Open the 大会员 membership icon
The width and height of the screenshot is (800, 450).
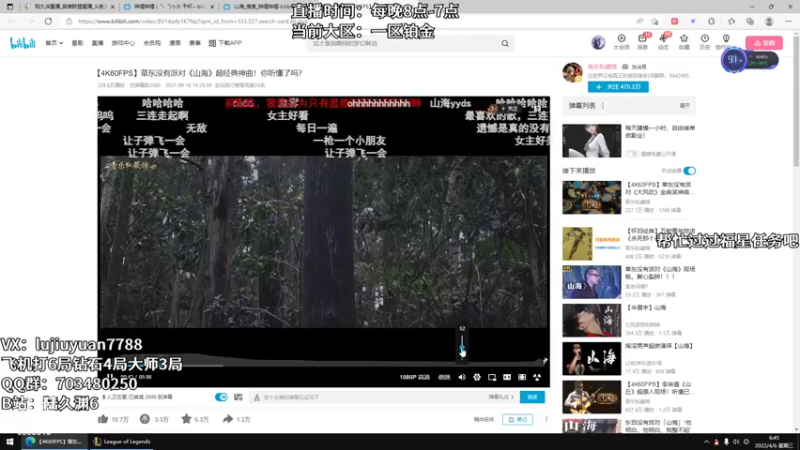pyautogui.click(x=621, y=42)
